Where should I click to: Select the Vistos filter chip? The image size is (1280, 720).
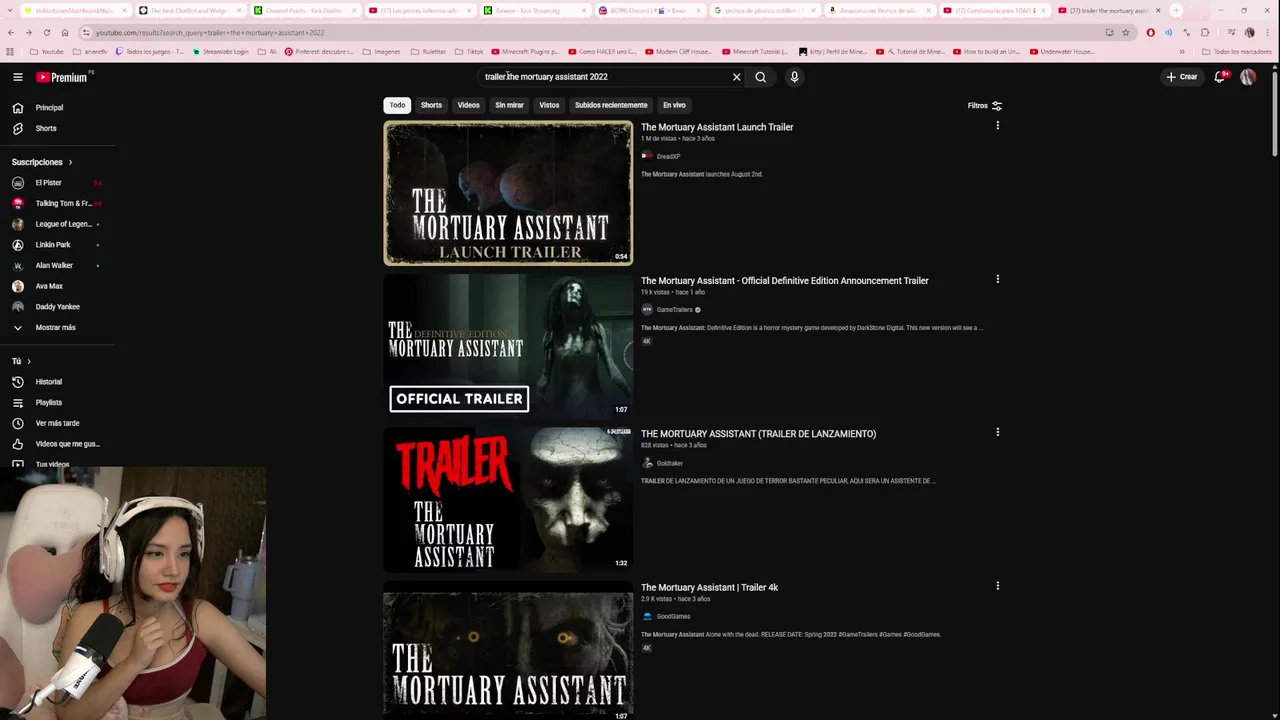pos(549,105)
